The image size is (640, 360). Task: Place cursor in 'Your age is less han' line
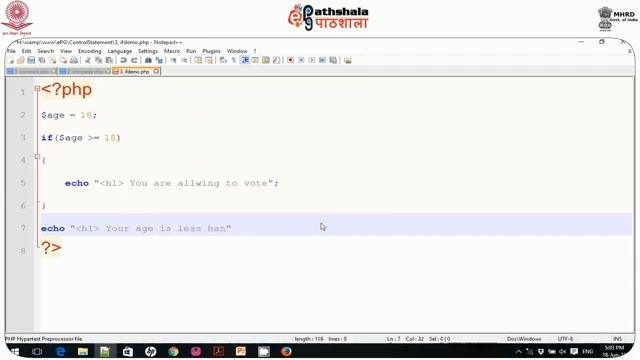[x=136, y=228]
